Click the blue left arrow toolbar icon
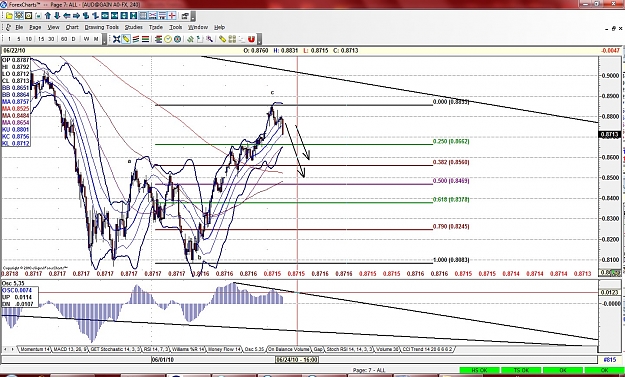The height and width of the screenshot is (377, 625). click(x=67, y=16)
